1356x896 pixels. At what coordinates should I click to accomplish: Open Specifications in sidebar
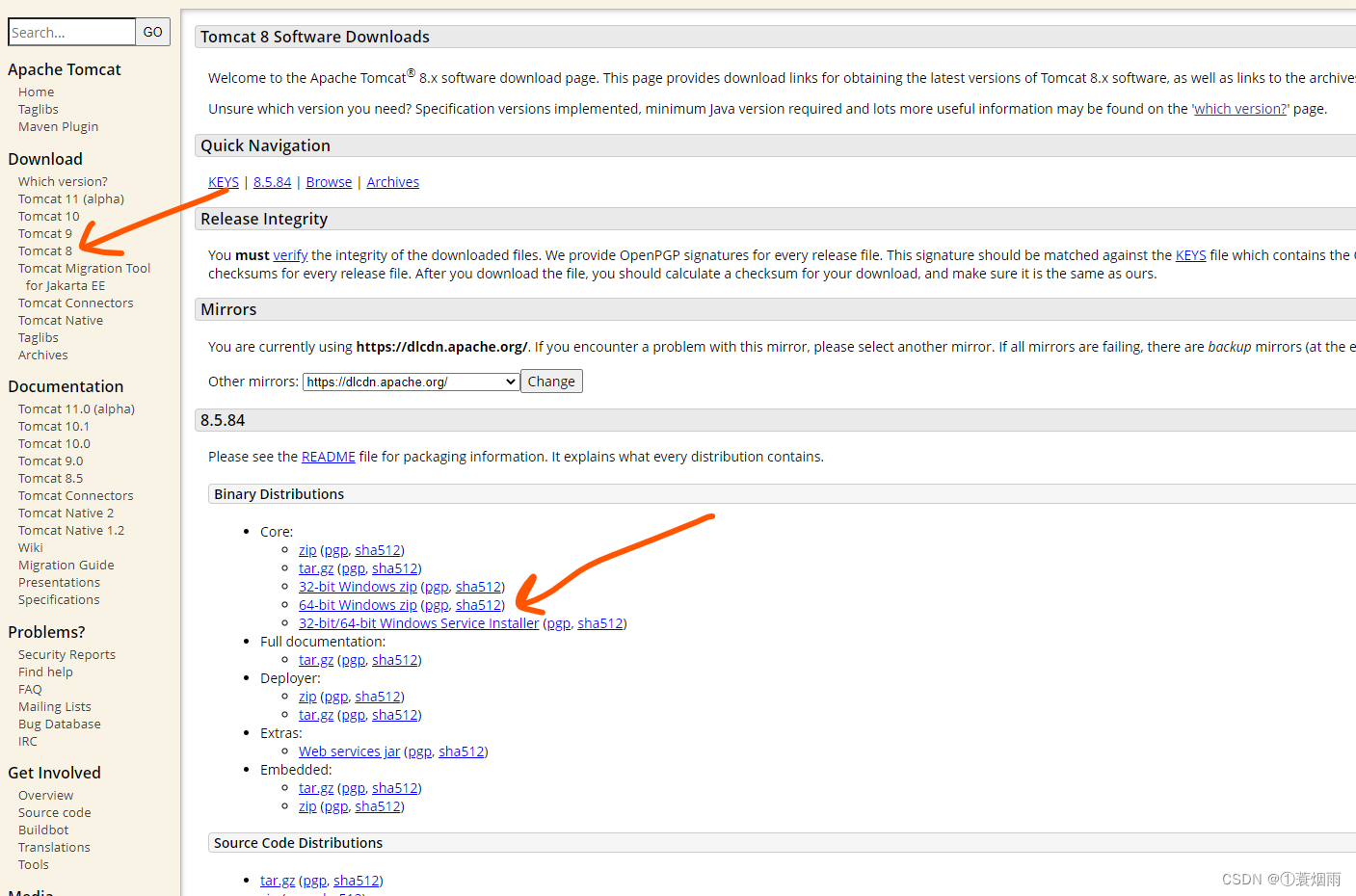[59, 600]
